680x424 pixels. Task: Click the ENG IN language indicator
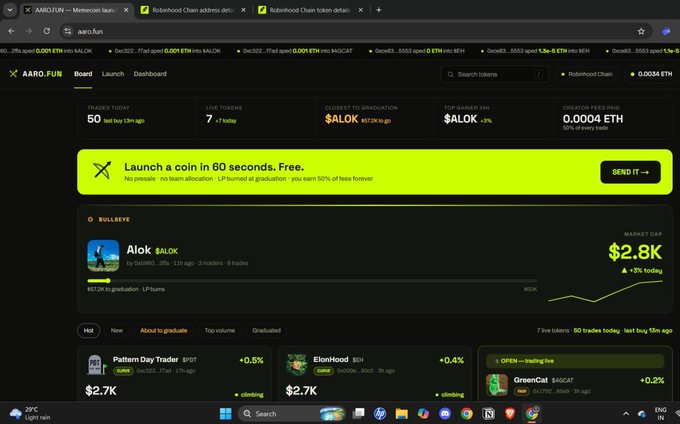660,414
